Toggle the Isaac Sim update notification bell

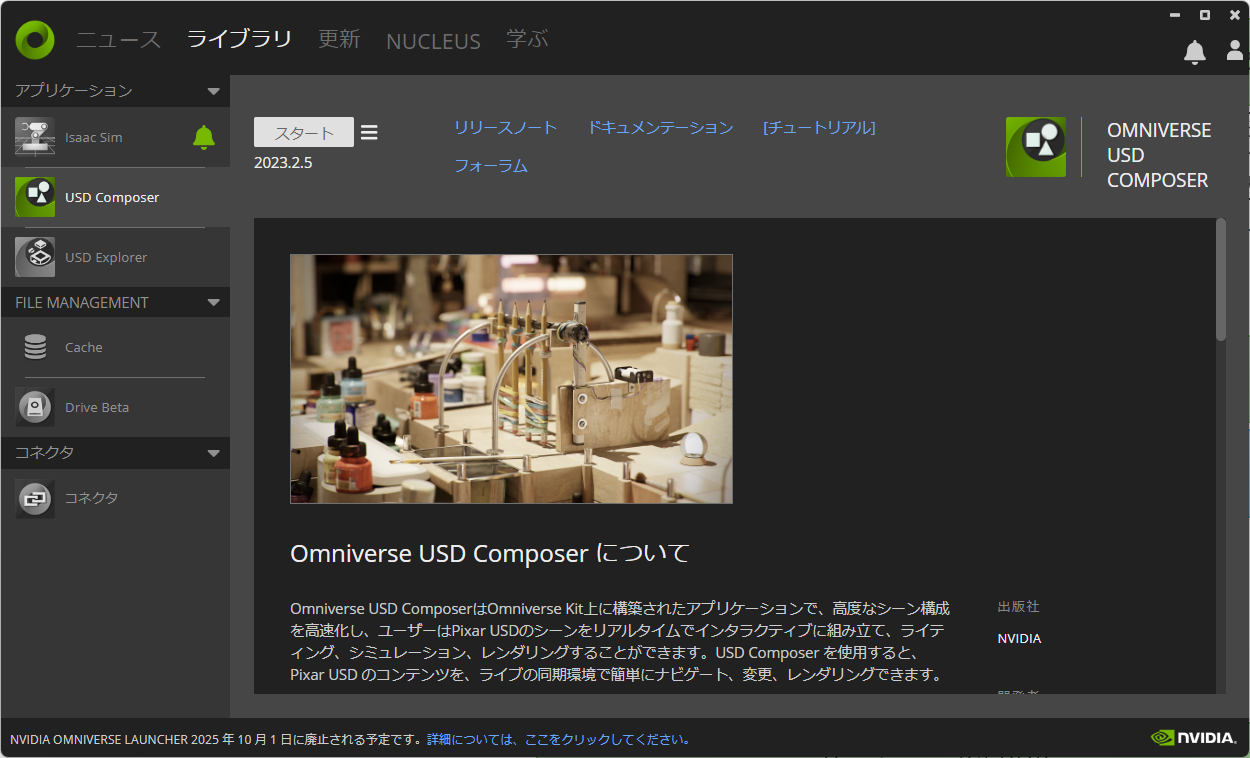pyautogui.click(x=203, y=137)
